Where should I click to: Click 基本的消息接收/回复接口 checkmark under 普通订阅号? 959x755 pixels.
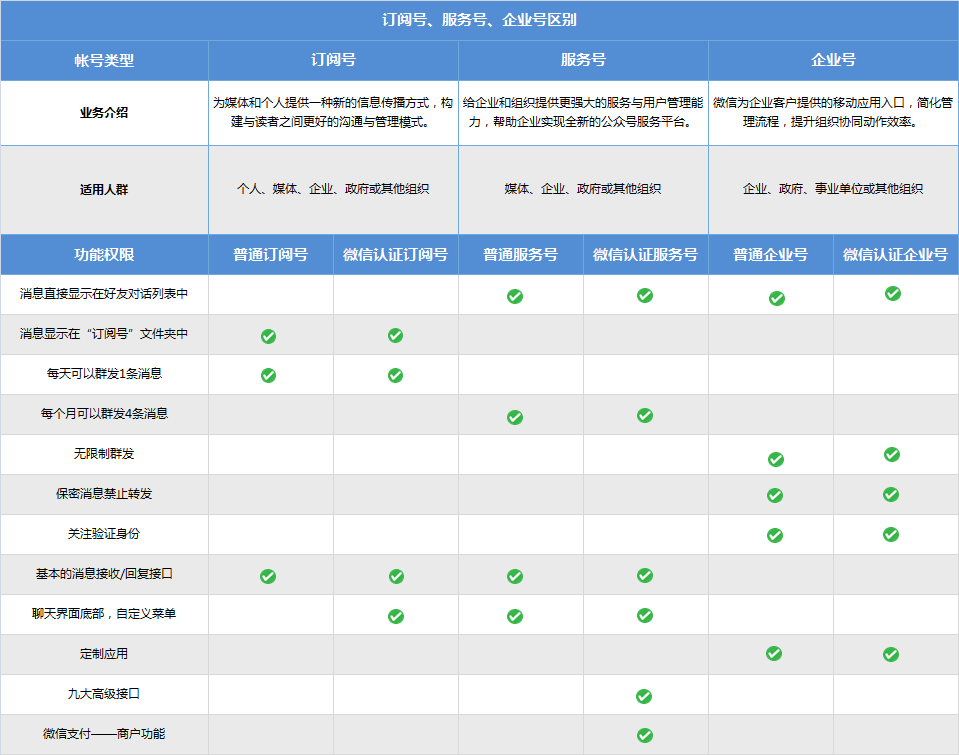coord(268,576)
